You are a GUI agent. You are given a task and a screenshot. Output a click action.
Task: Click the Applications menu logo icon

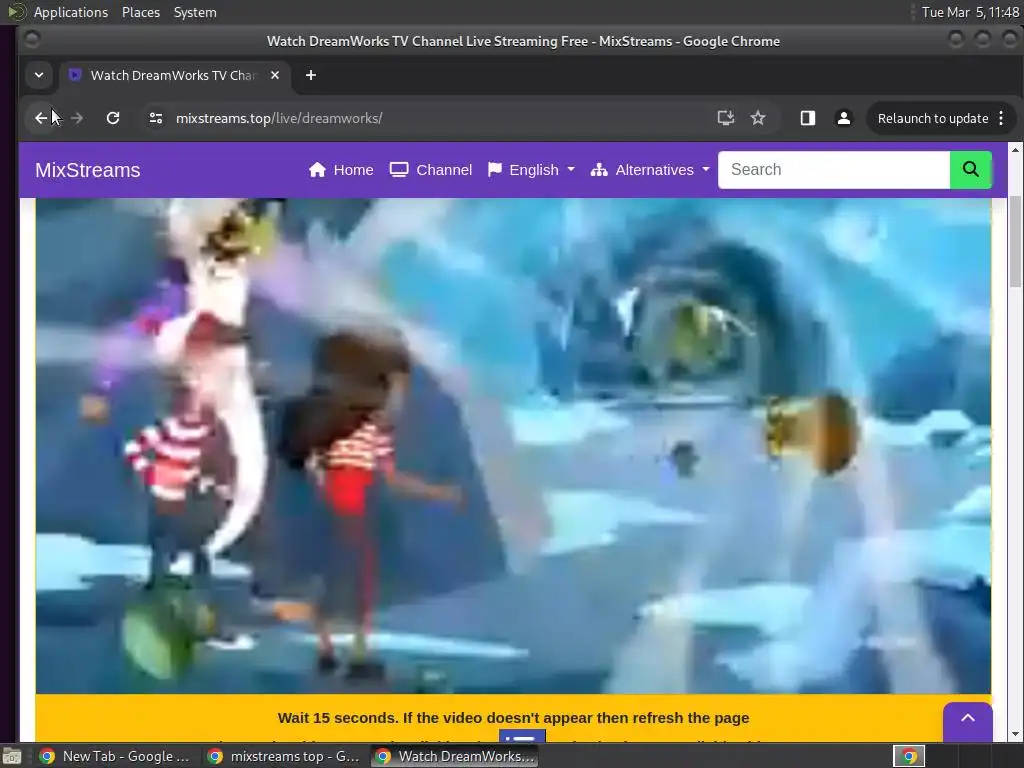tap(16, 12)
